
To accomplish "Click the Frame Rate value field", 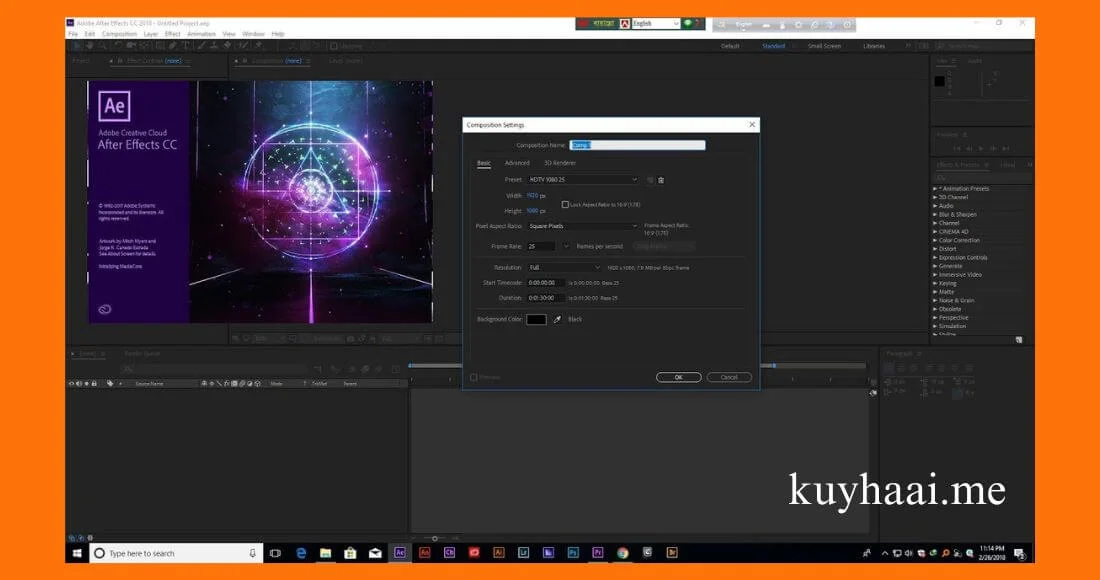I will (541, 246).
